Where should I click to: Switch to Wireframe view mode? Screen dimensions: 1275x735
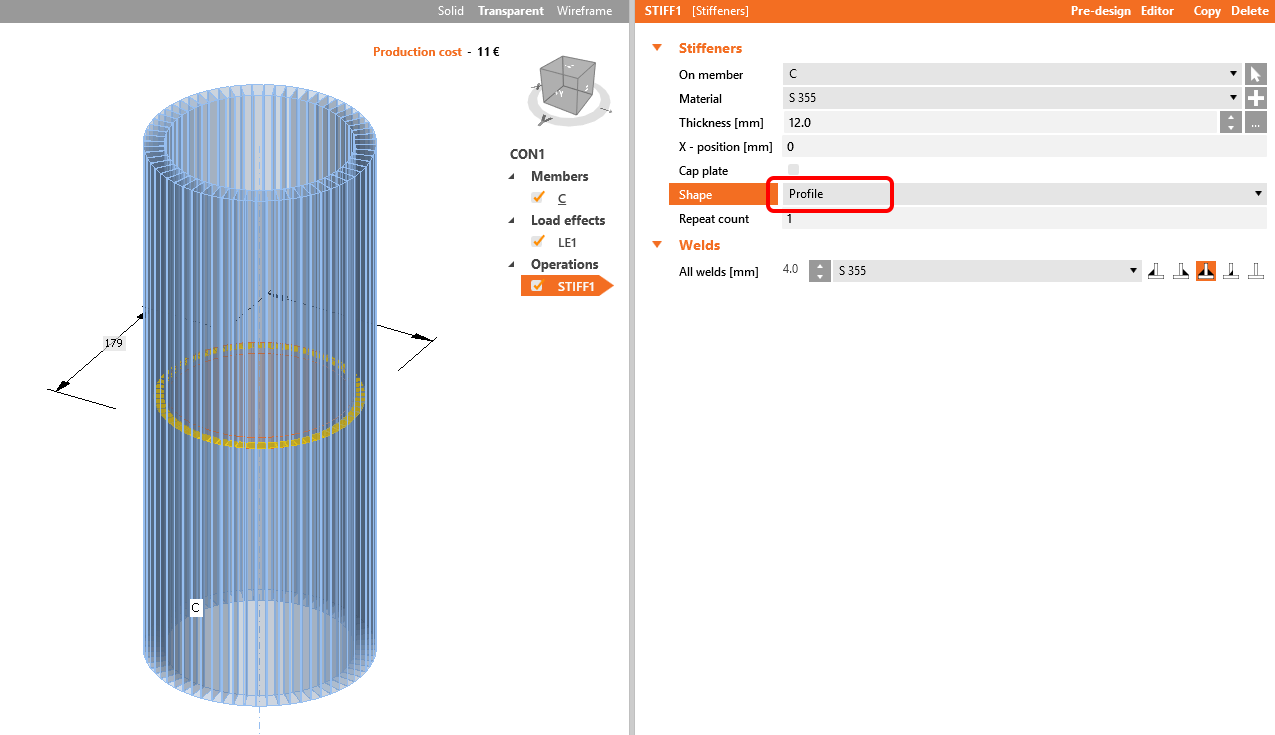tap(584, 11)
